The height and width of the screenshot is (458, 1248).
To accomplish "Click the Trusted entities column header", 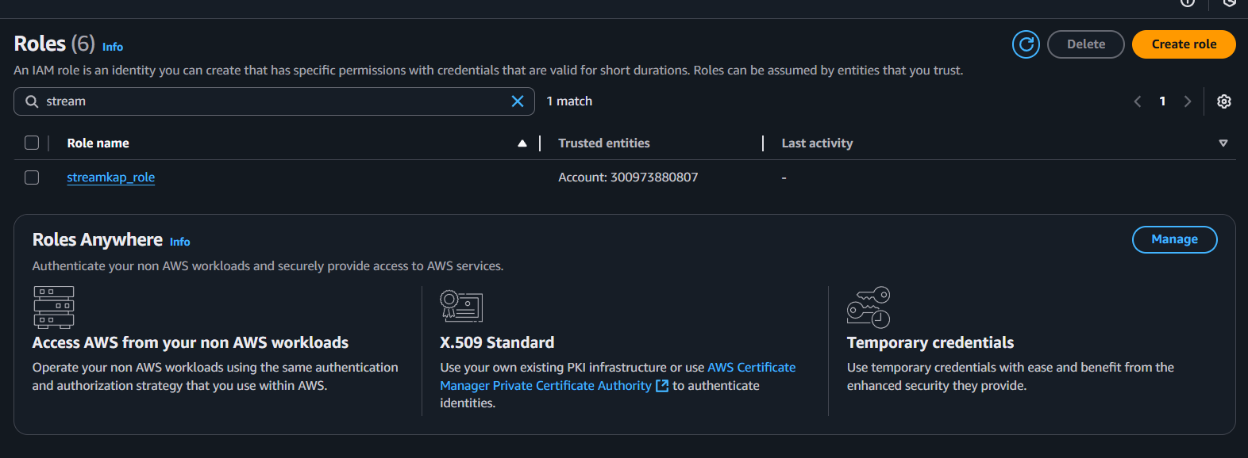I will pos(604,143).
